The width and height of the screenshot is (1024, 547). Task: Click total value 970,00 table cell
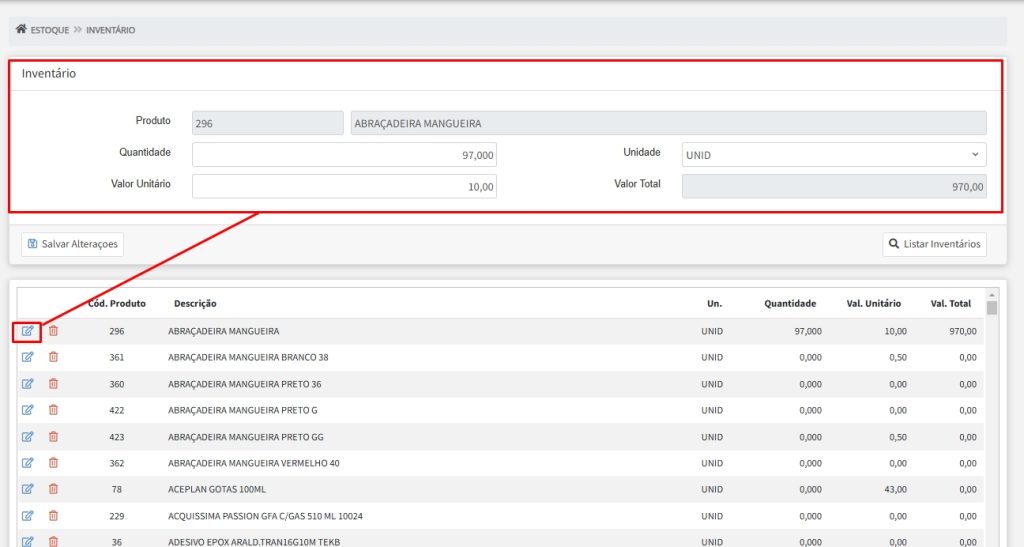click(x=963, y=331)
